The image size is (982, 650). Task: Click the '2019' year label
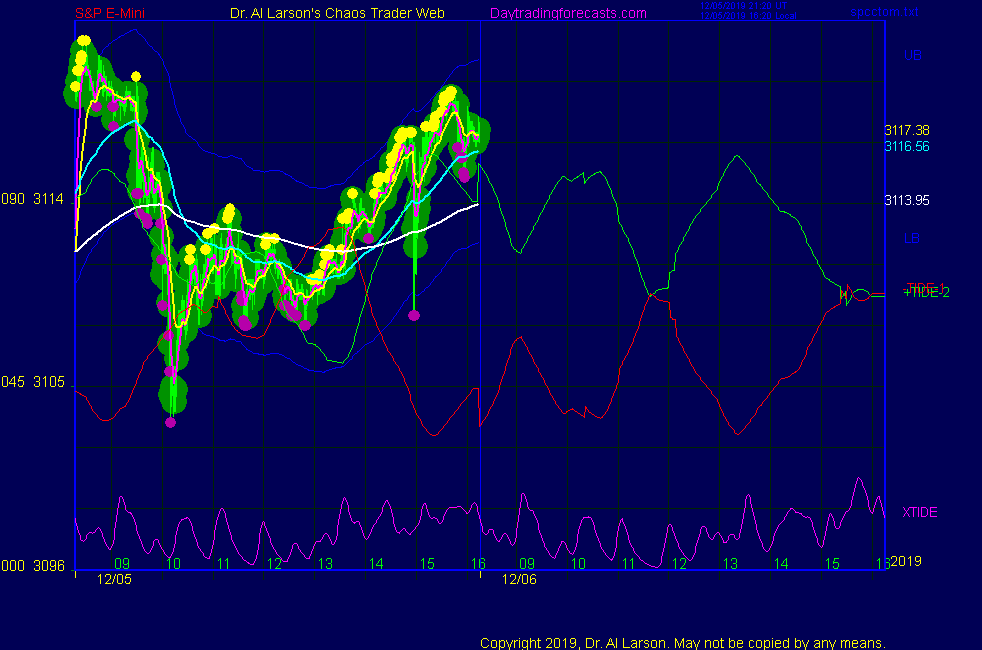pos(906,561)
